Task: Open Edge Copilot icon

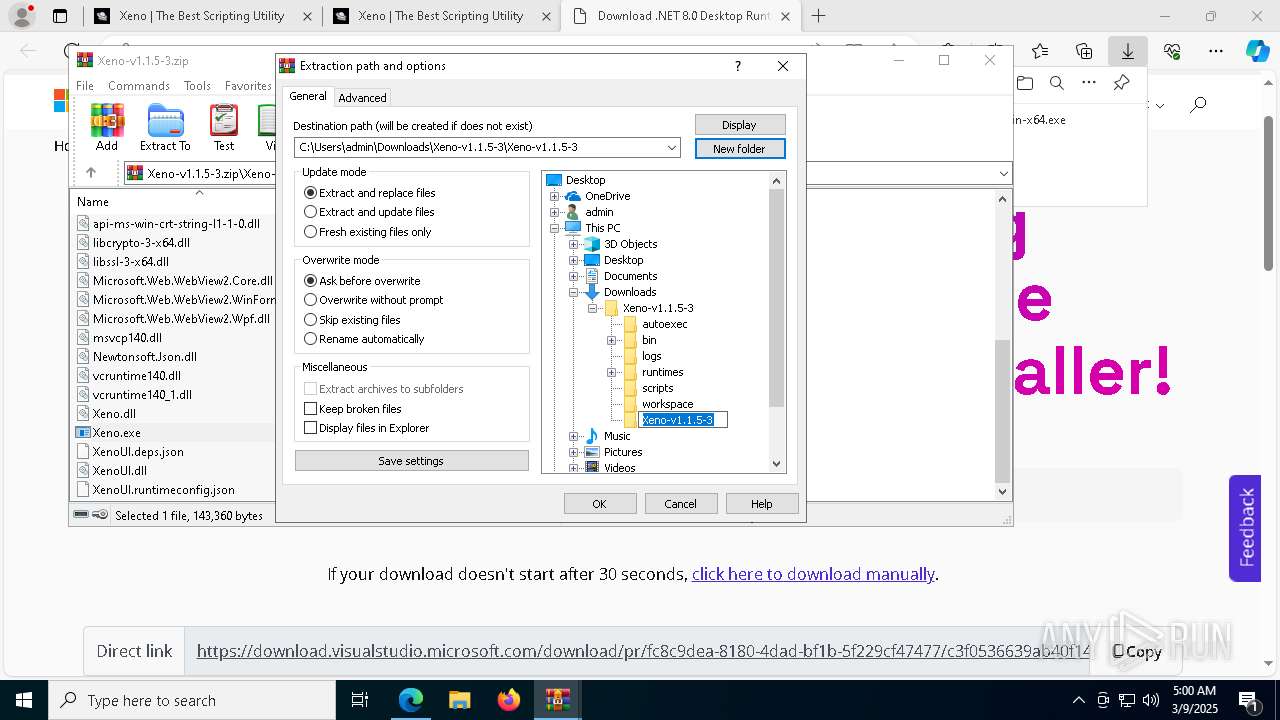Action: point(1257,51)
